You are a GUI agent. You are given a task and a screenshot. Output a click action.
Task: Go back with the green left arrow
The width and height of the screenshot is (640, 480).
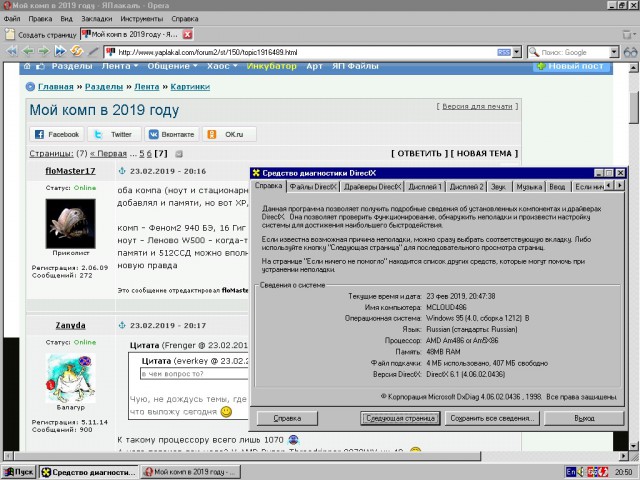[x=27, y=51]
